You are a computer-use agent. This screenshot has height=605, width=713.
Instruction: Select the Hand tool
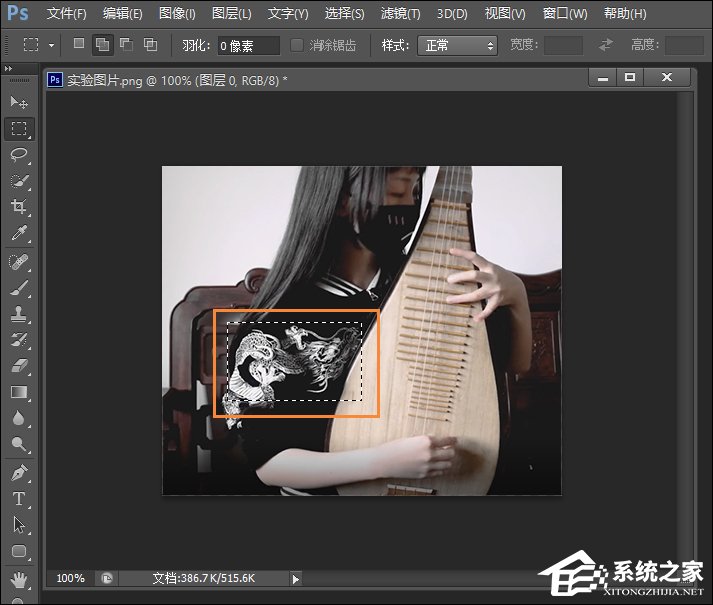click(19, 579)
